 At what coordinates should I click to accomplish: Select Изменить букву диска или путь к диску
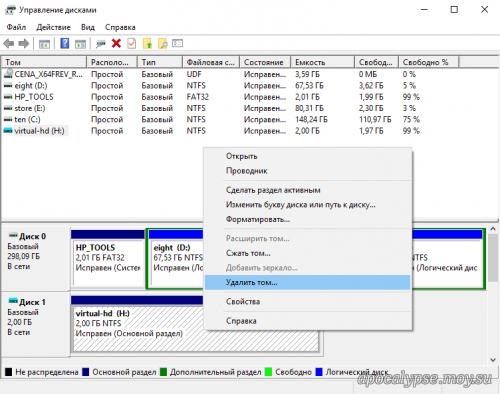pyautogui.click(x=308, y=205)
